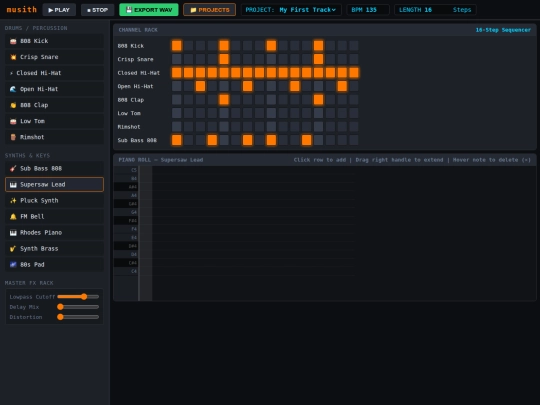Pick the Closed Hi-Hat instrument icon
Image resolution: width=540 pixels, height=405 pixels.
tap(11, 73)
